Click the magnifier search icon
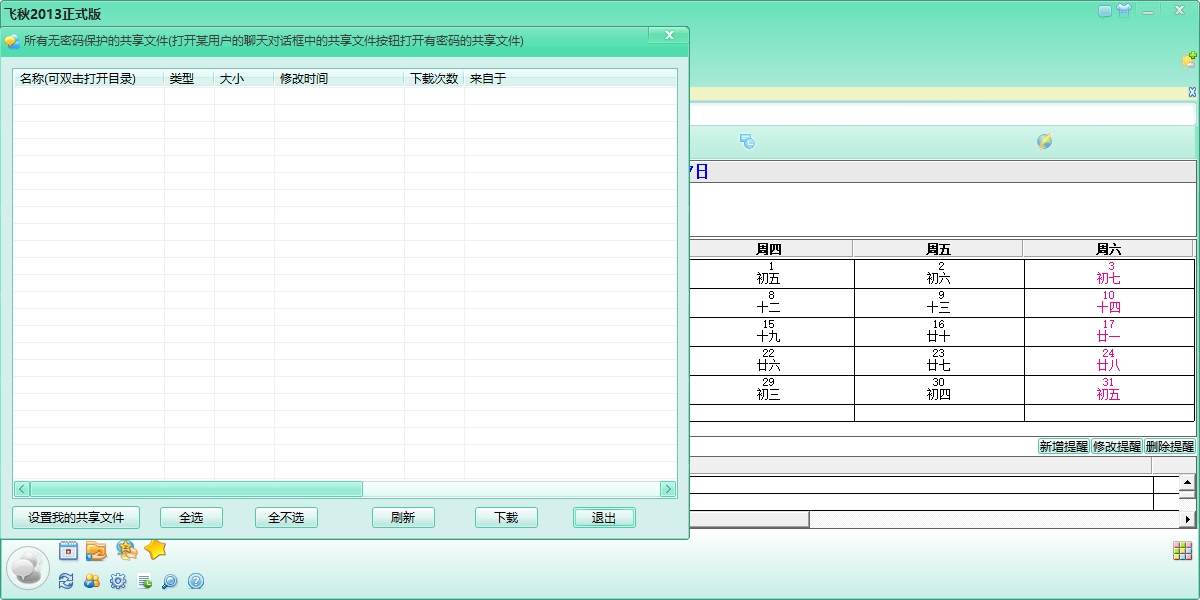The image size is (1200, 600). click(x=170, y=581)
